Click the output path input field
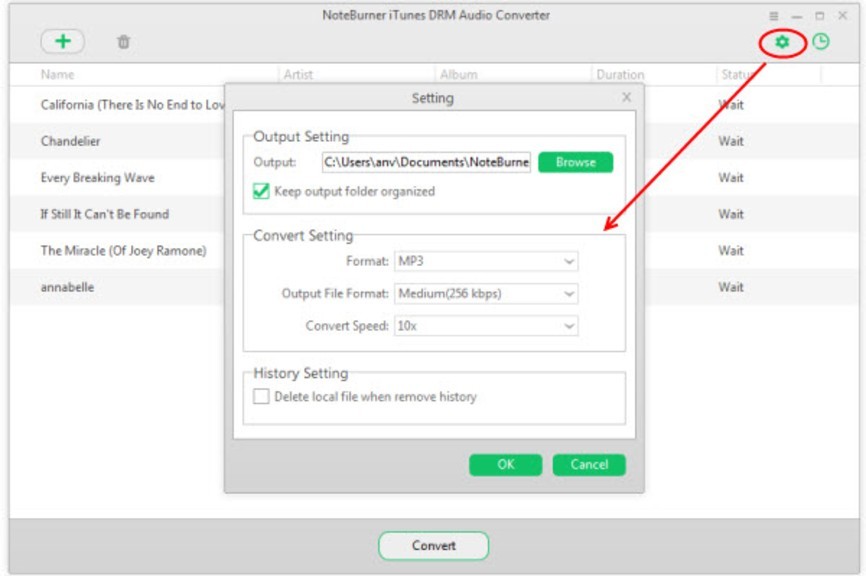The image size is (866, 576). (x=426, y=162)
